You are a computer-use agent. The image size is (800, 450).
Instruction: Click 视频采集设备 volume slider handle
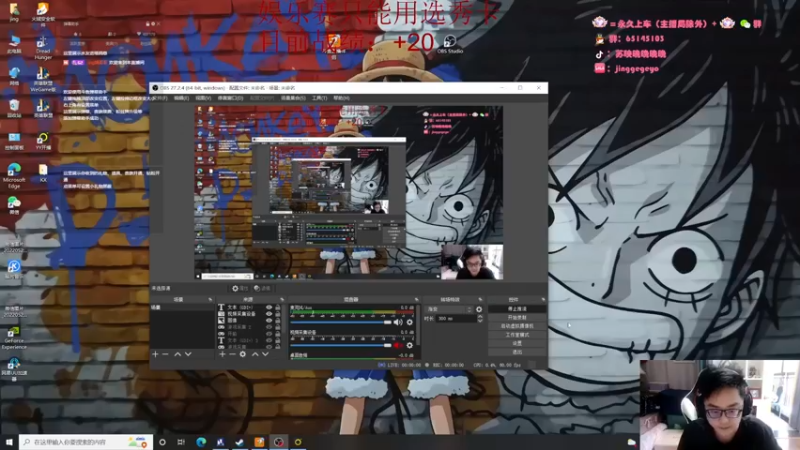pos(387,345)
